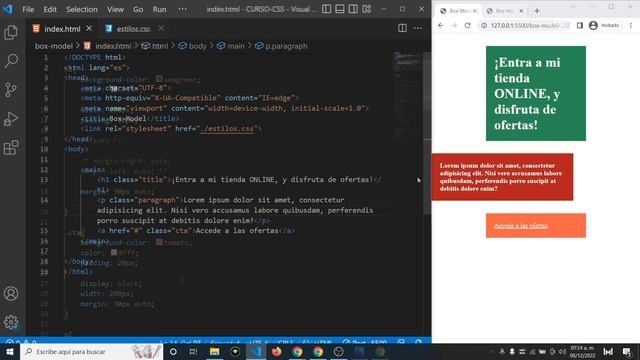The image size is (640, 360).
Task: Click the green title heading in browser
Action: [x=536, y=93]
